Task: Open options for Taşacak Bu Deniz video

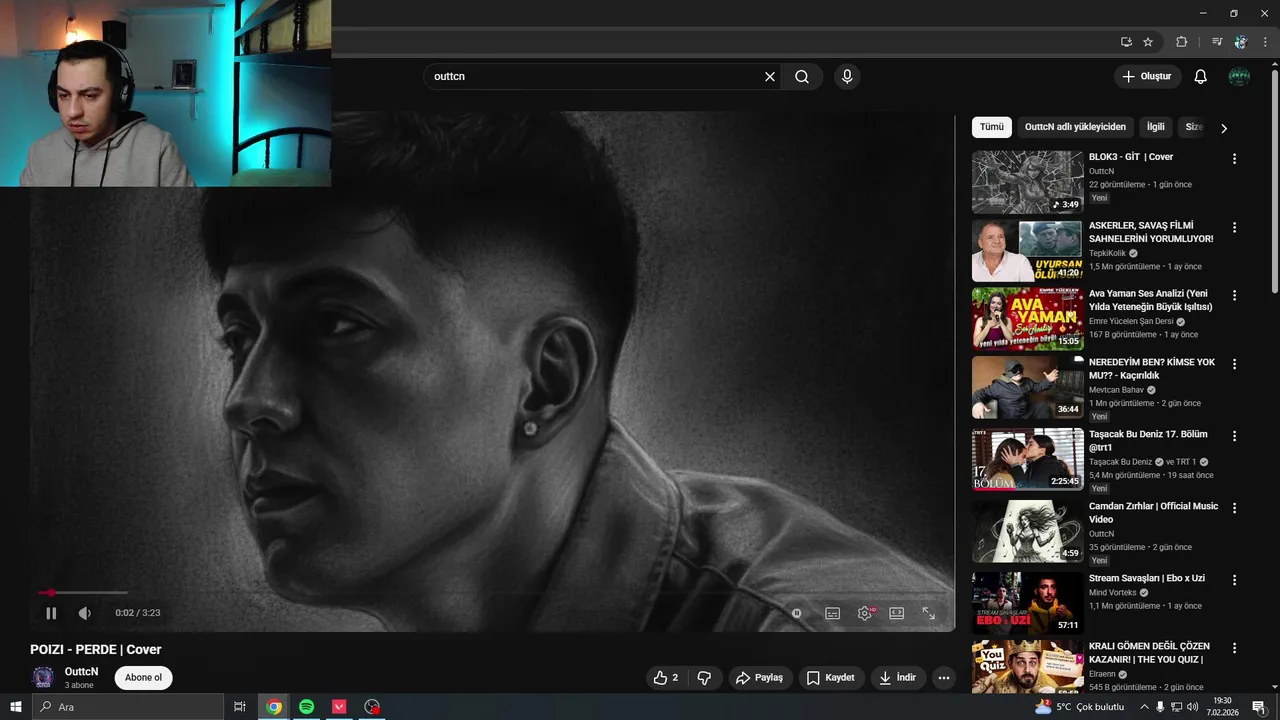Action: pos(1234,436)
